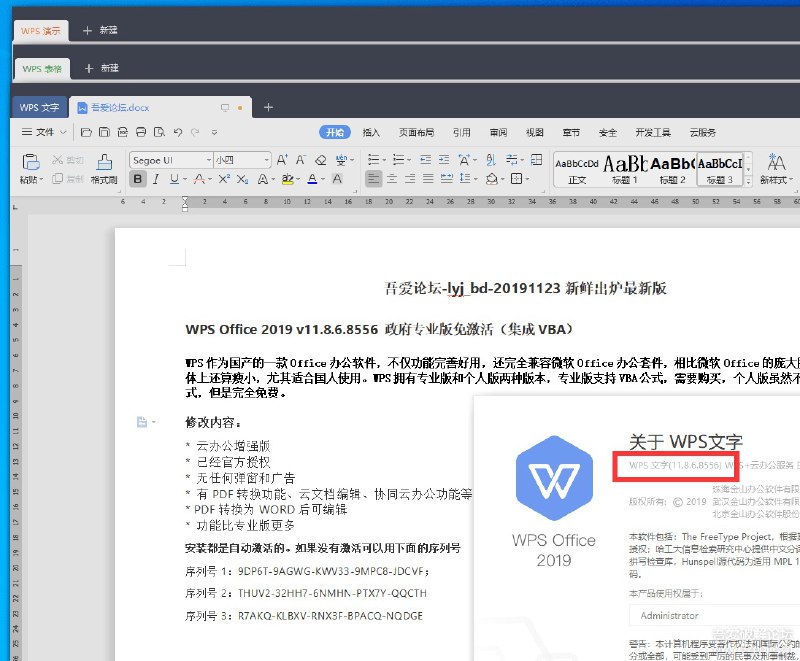Expand the underline style dropdown arrow
The image size is (800, 661).
tap(184, 176)
